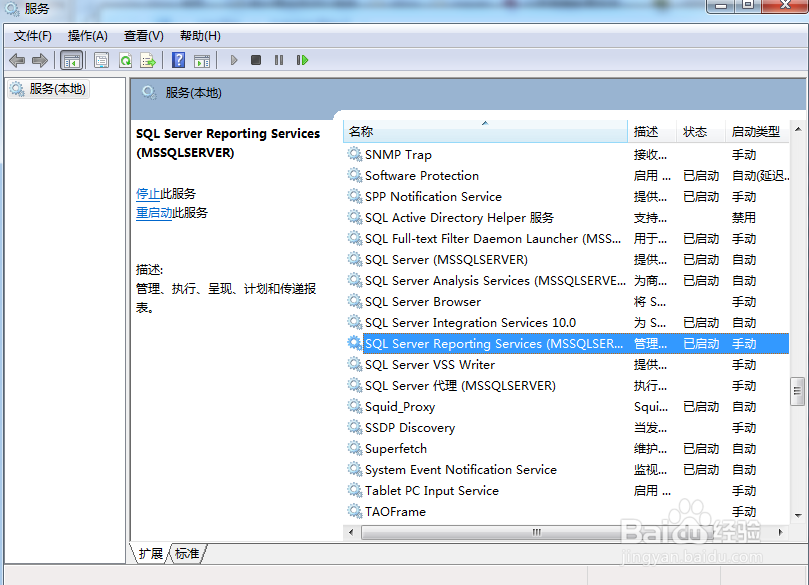Viewport: 809px width, 585px height.
Task: Click gear icon of SSDP Discovery
Action: [x=354, y=427]
